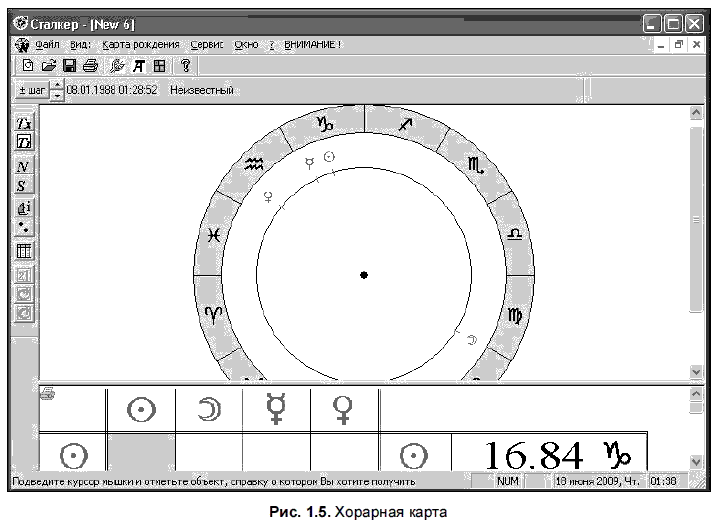Select the Tx tool in left sidebar
The width and height of the screenshot is (722, 526).
pyautogui.click(x=25, y=124)
